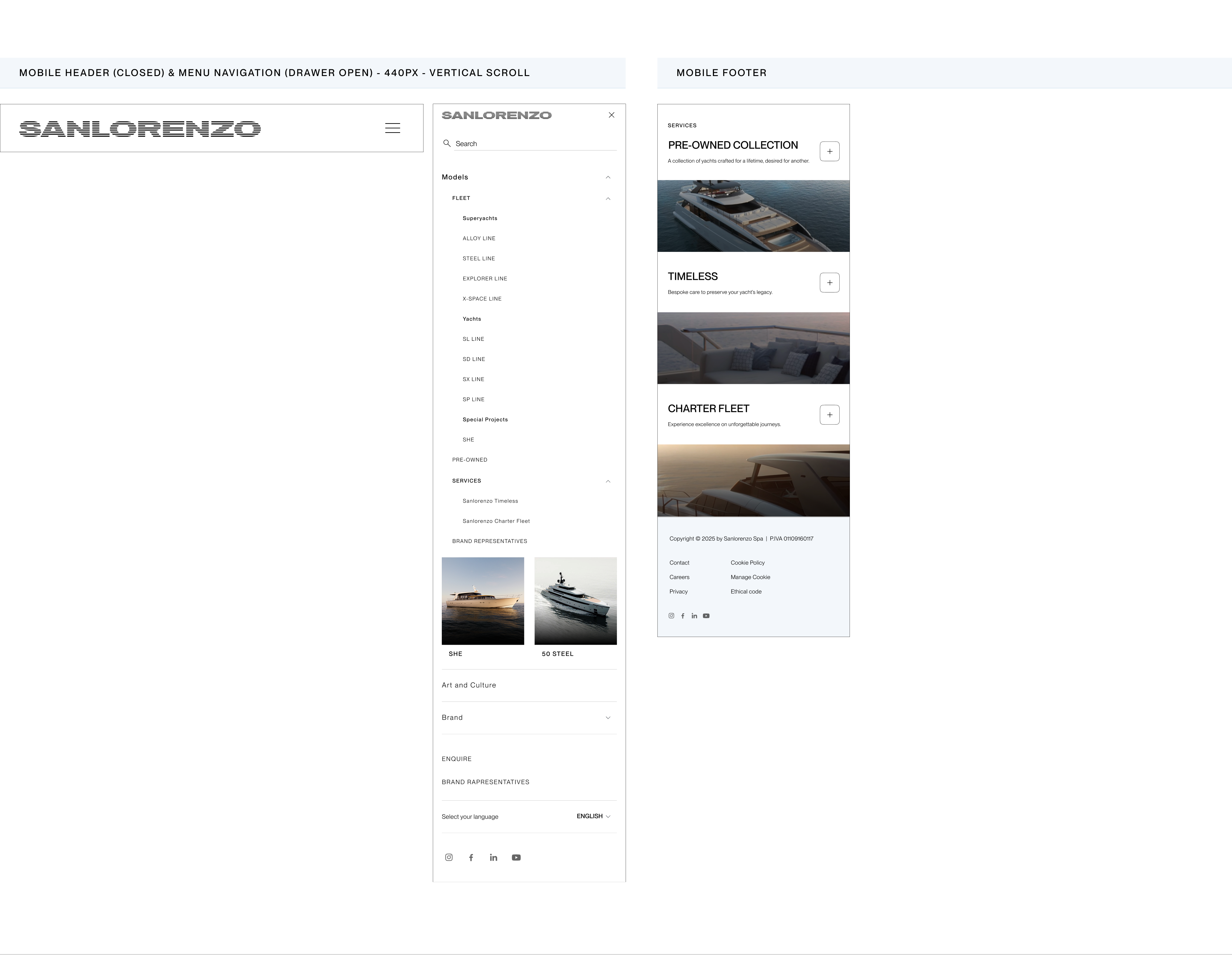Collapse the FLEET submenu chevron
The height and width of the screenshot is (955, 1232).
tap(608, 199)
